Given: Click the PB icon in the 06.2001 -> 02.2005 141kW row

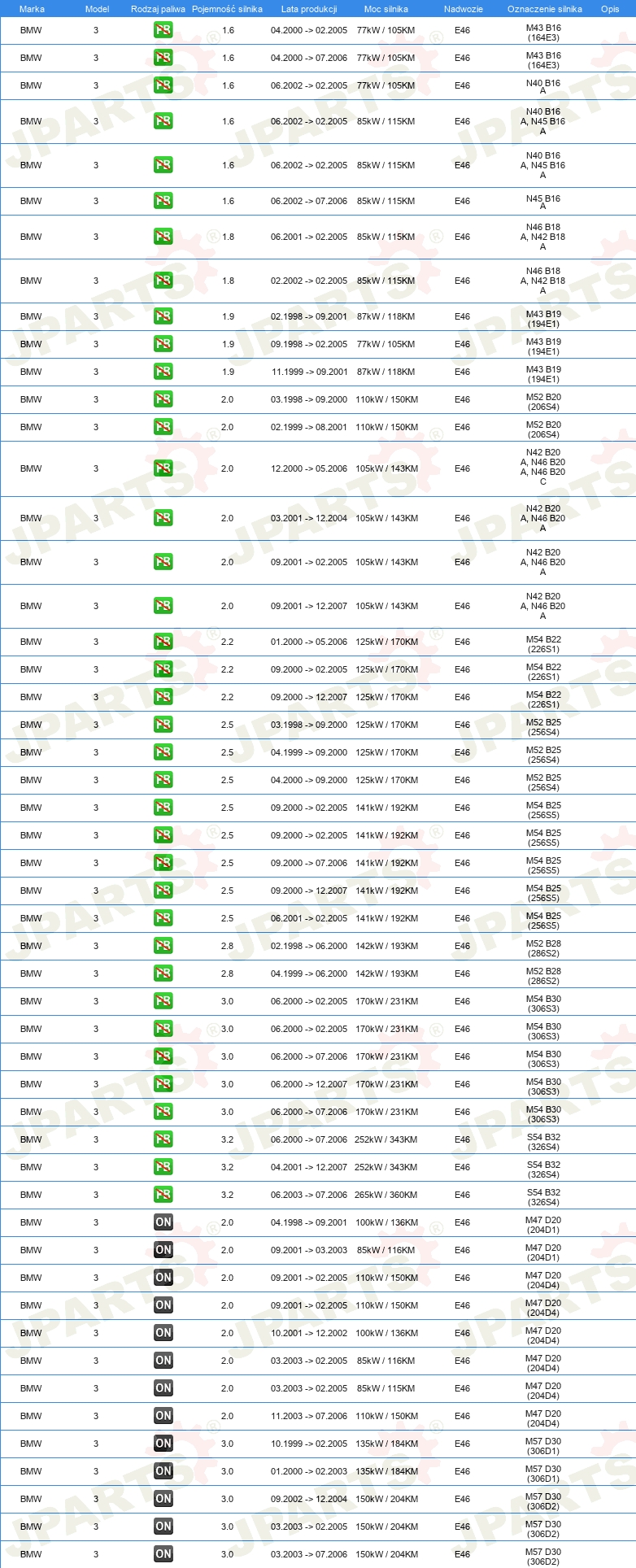Looking at the screenshot, I should [163, 919].
